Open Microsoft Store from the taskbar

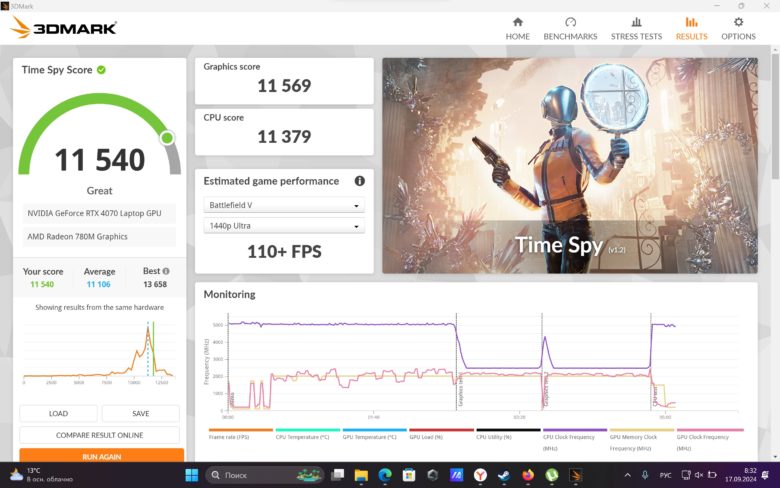(x=408, y=475)
